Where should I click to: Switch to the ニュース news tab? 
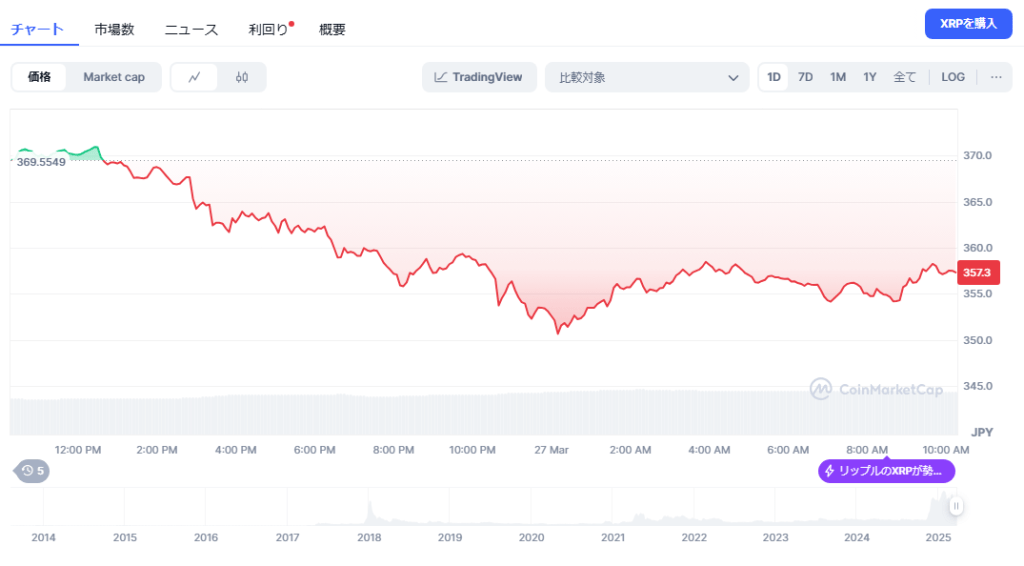(x=191, y=29)
